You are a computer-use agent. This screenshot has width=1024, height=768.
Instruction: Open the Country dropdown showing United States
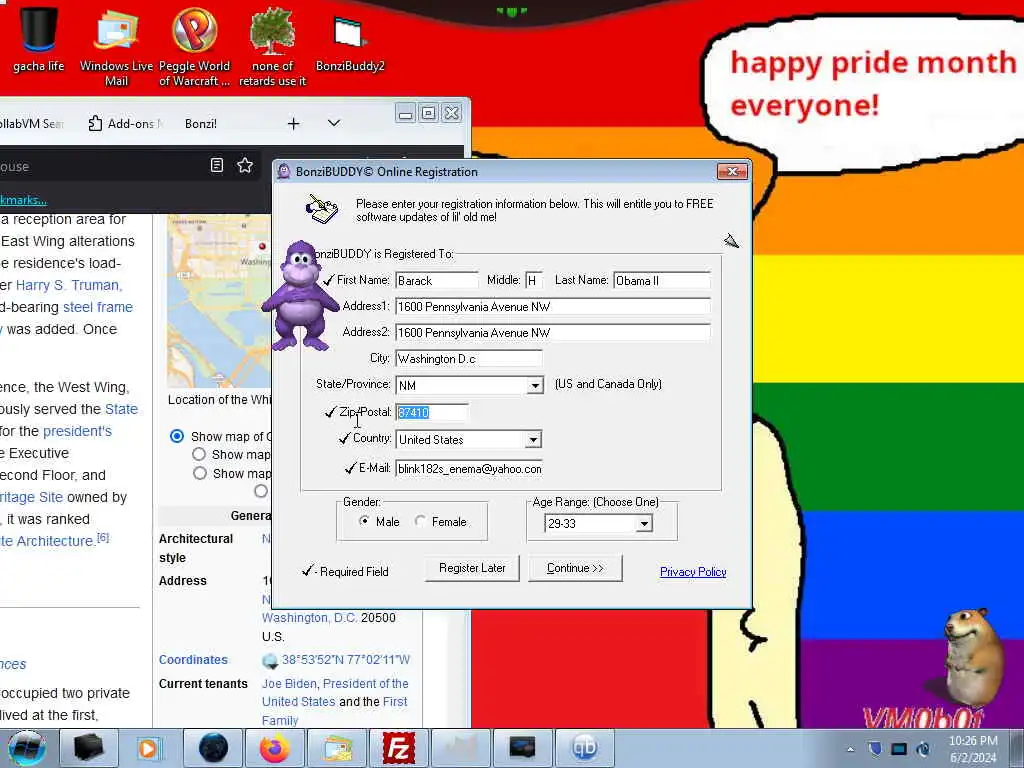coord(534,440)
